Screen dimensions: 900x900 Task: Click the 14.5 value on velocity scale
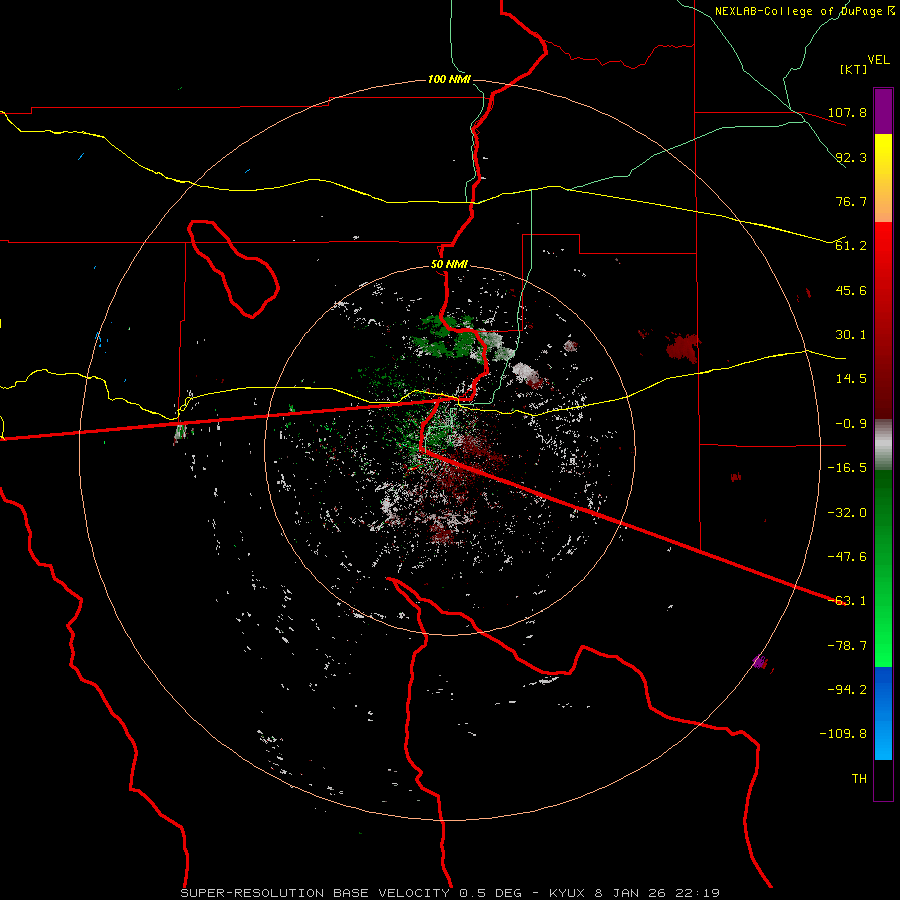pos(851,379)
